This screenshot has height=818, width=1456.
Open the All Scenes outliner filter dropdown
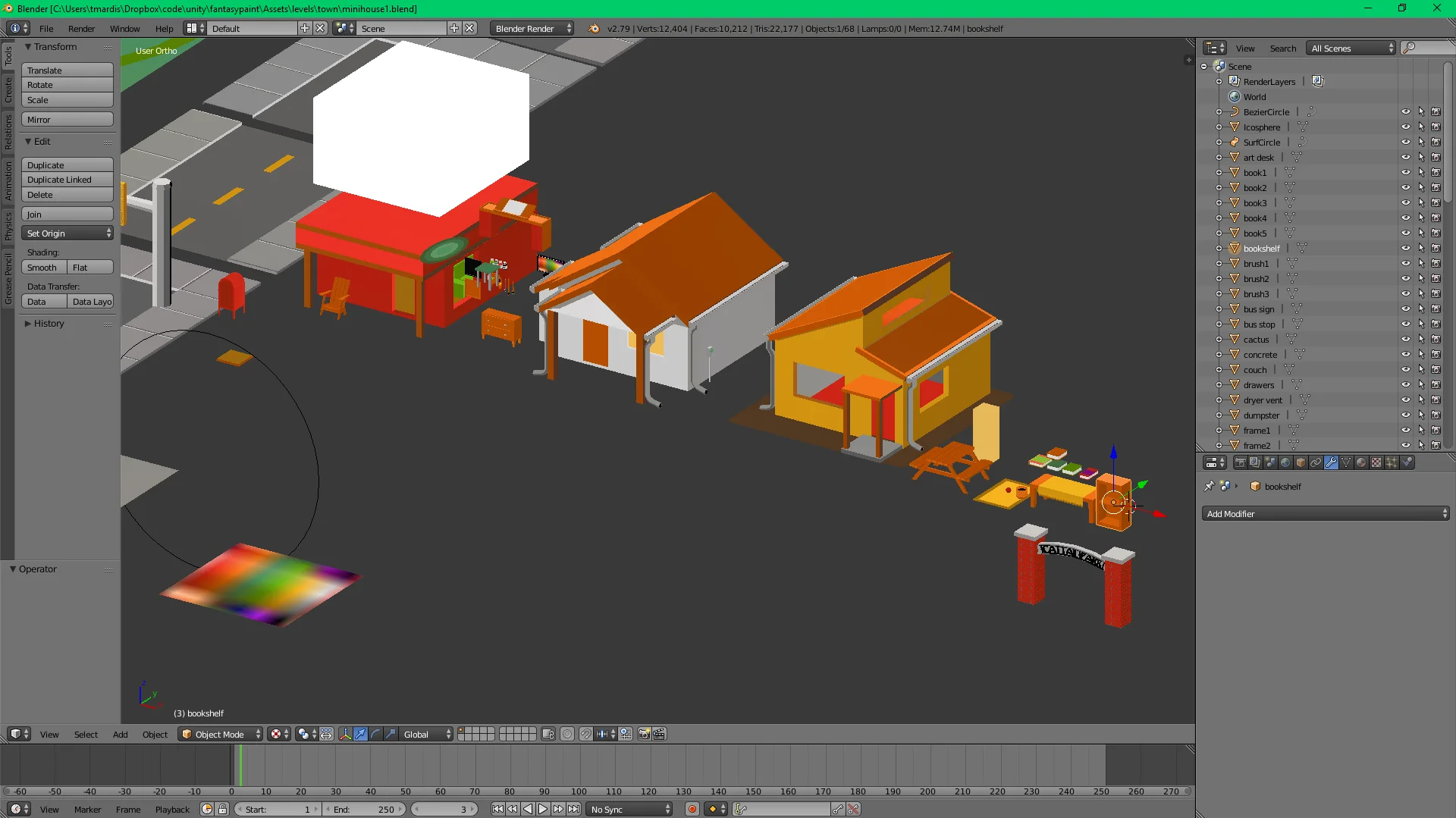coord(1351,49)
